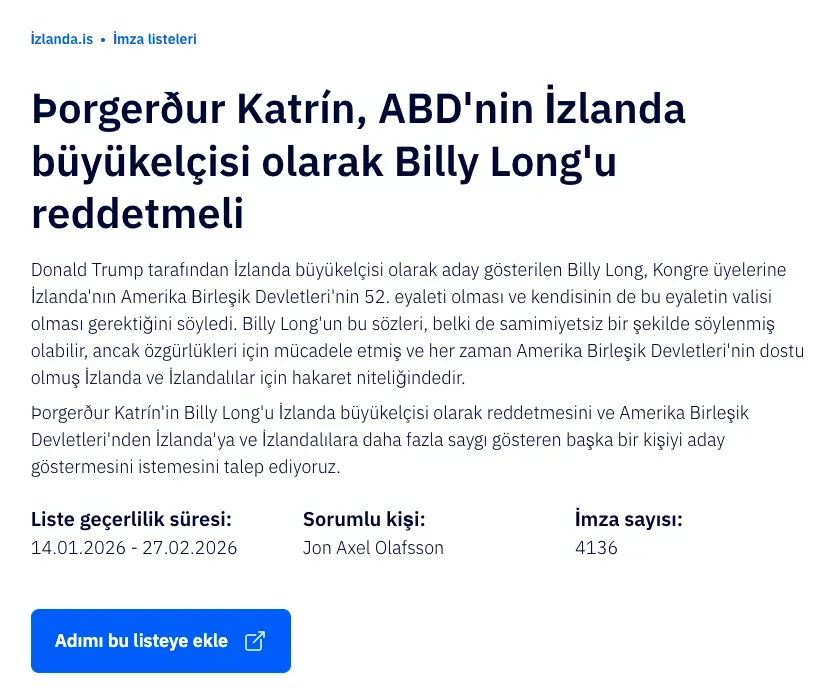Go to the İmza listeleri breadcrumb
835x699 pixels.
pyautogui.click(x=154, y=39)
